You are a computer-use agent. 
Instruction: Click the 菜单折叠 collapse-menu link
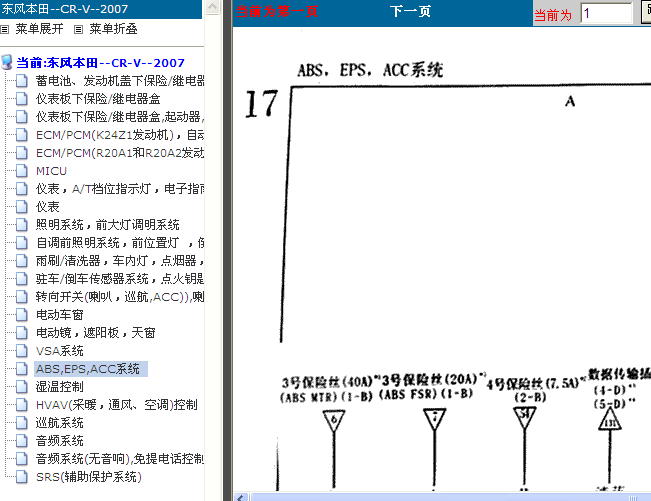(113, 29)
